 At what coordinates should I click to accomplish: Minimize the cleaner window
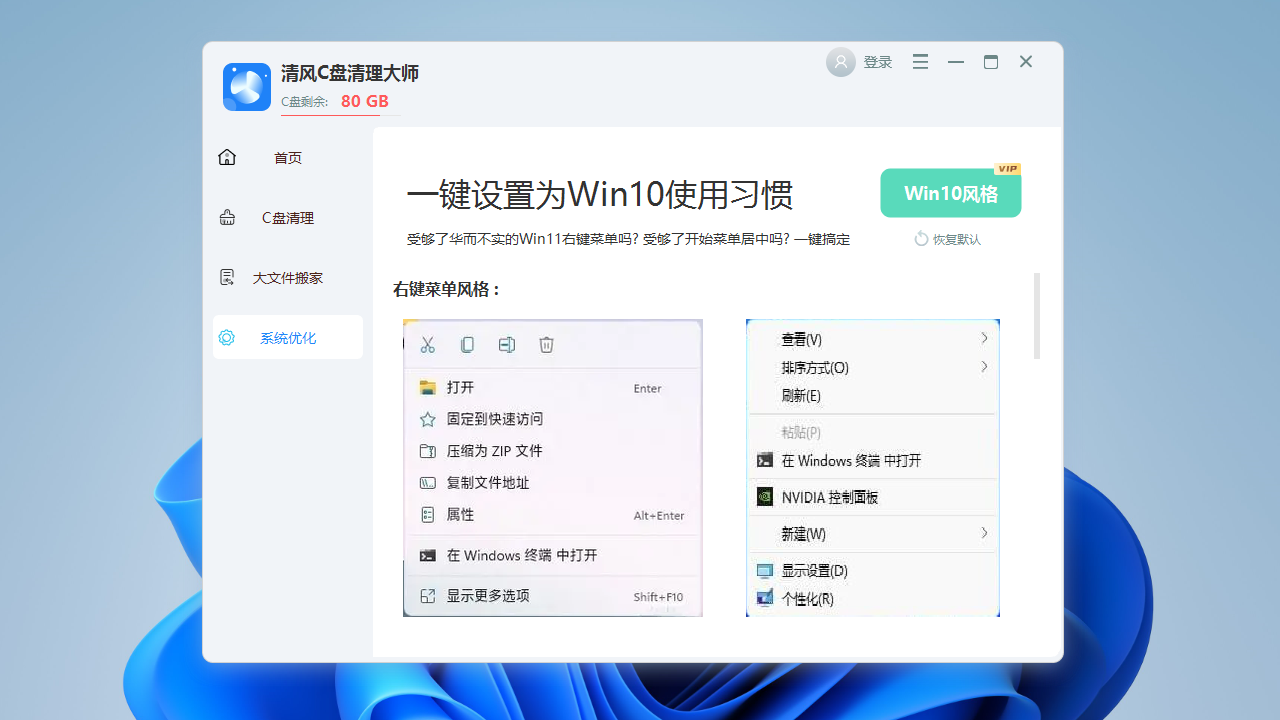click(x=956, y=62)
